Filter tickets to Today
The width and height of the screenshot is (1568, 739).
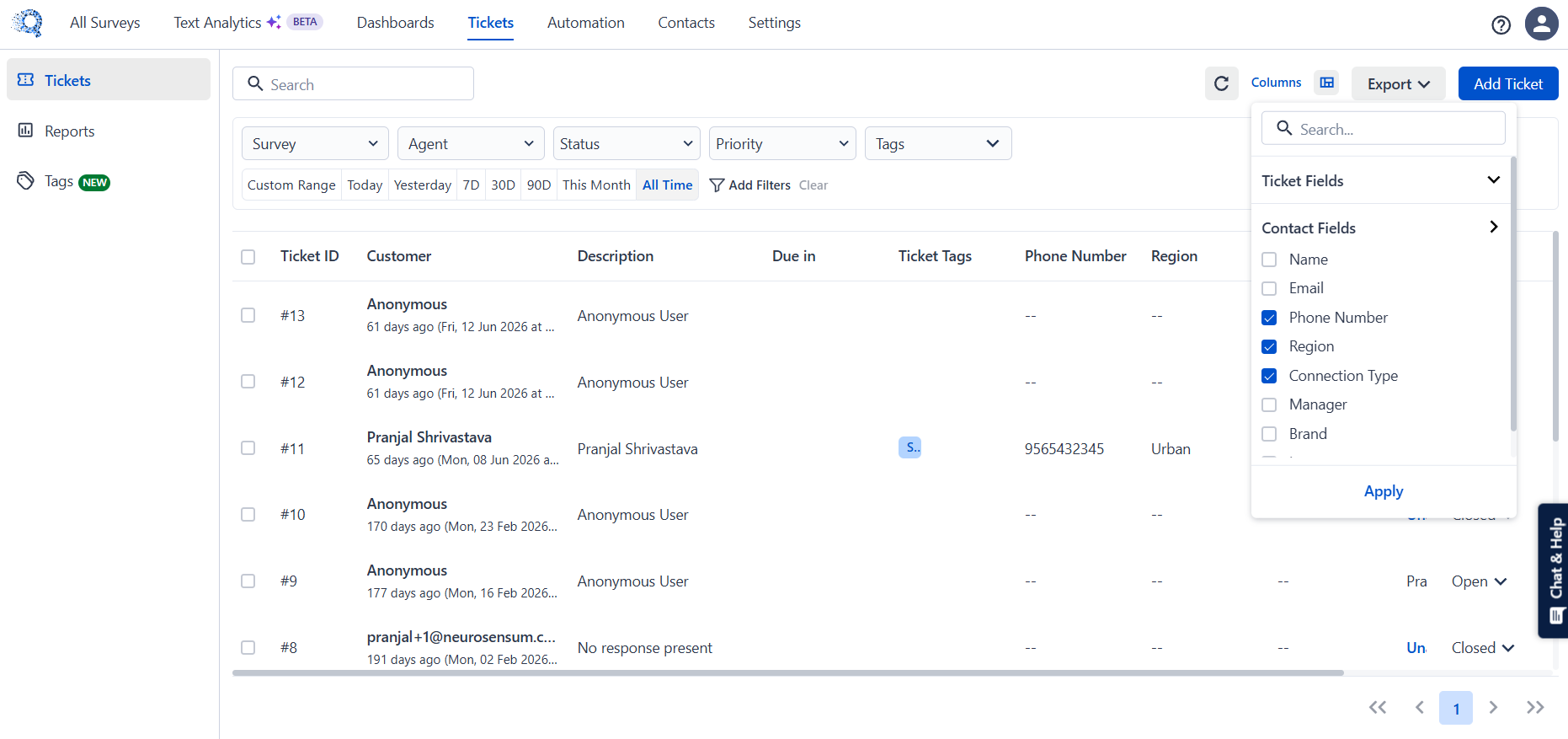[x=365, y=185]
